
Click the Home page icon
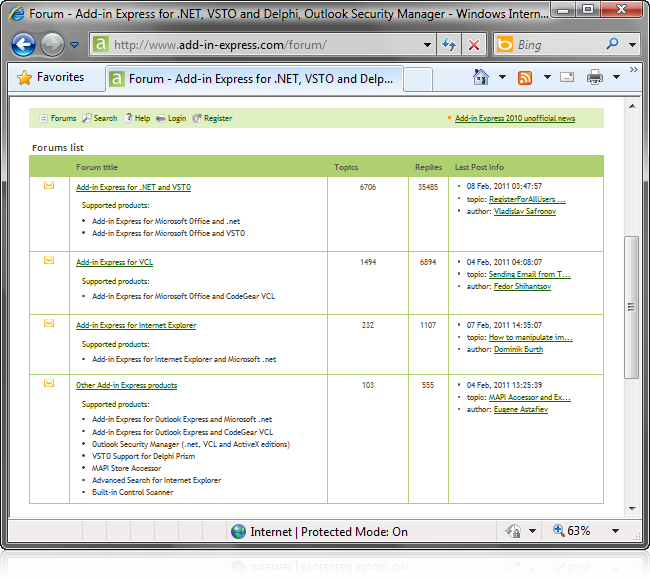click(481, 77)
